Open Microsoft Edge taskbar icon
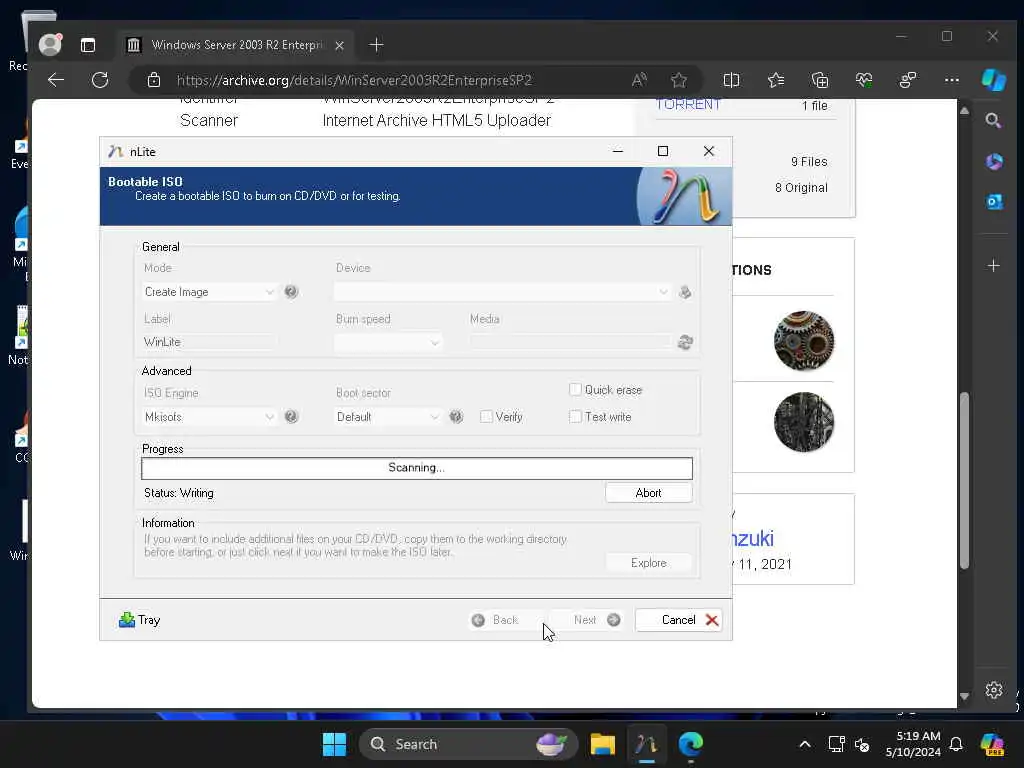Viewport: 1024px width, 768px height. pos(690,744)
